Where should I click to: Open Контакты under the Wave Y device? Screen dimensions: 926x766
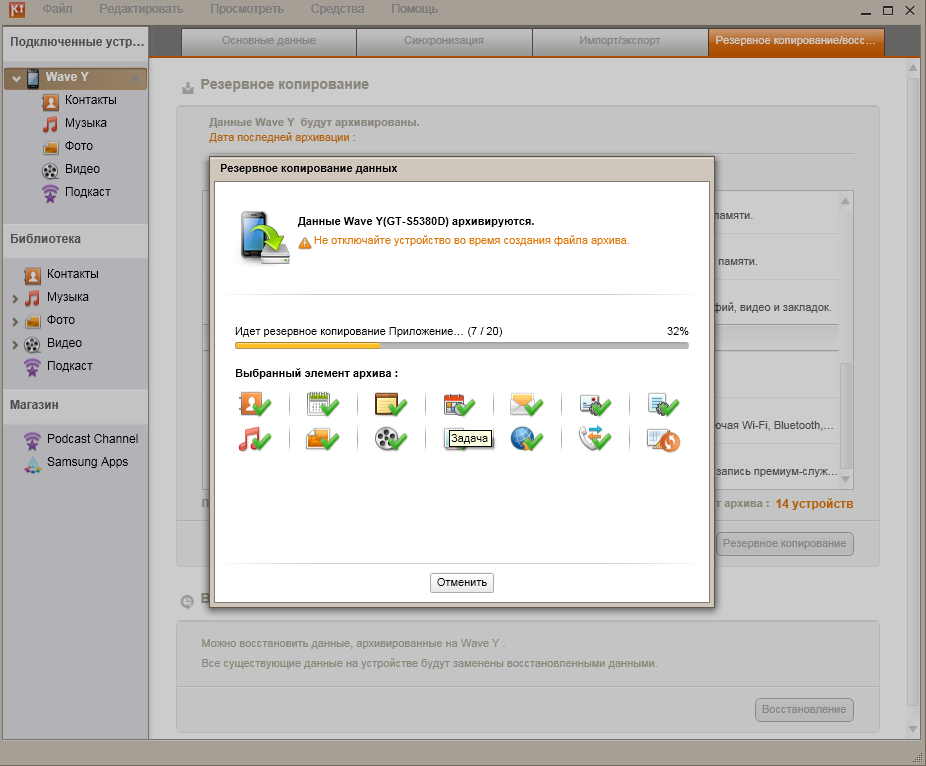pos(90,100)
